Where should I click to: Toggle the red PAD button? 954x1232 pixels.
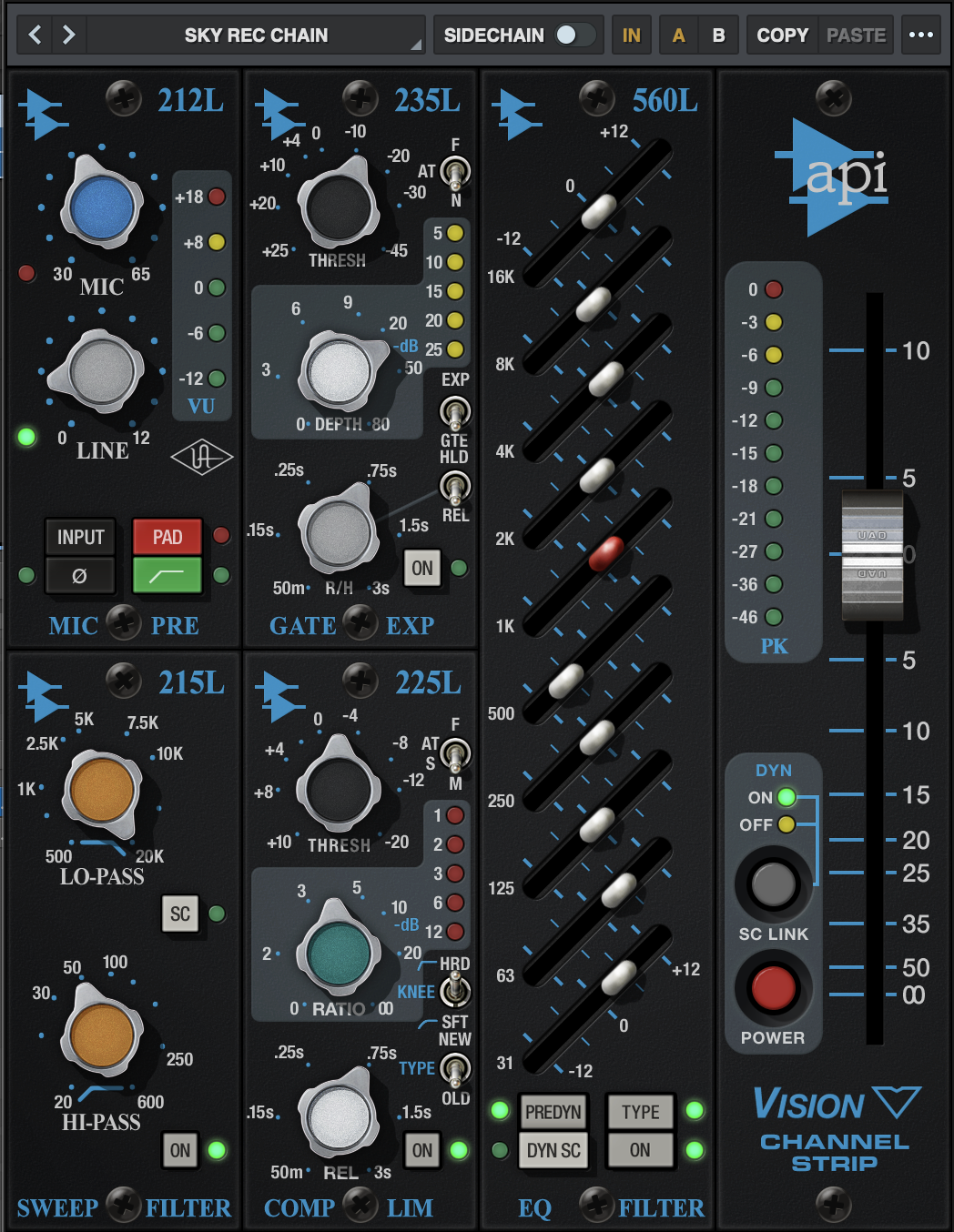[167, 537]
